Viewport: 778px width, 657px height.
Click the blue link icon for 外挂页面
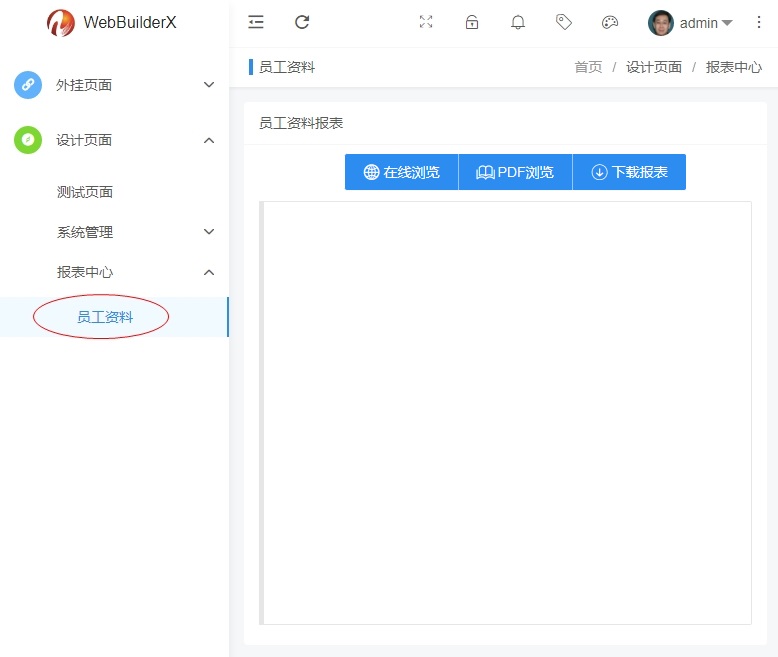[x=28, y=84]
